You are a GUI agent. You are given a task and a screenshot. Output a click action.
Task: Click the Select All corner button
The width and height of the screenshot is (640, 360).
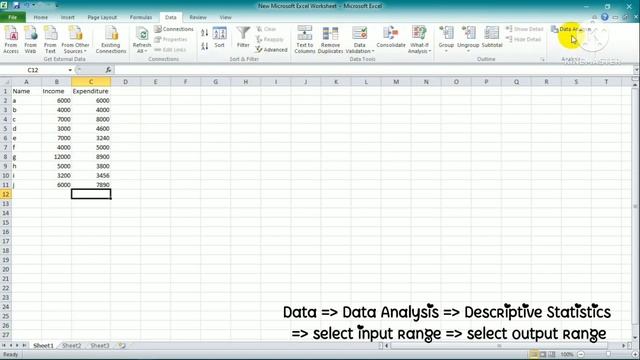pyautogui.click(x=5, y=82)
